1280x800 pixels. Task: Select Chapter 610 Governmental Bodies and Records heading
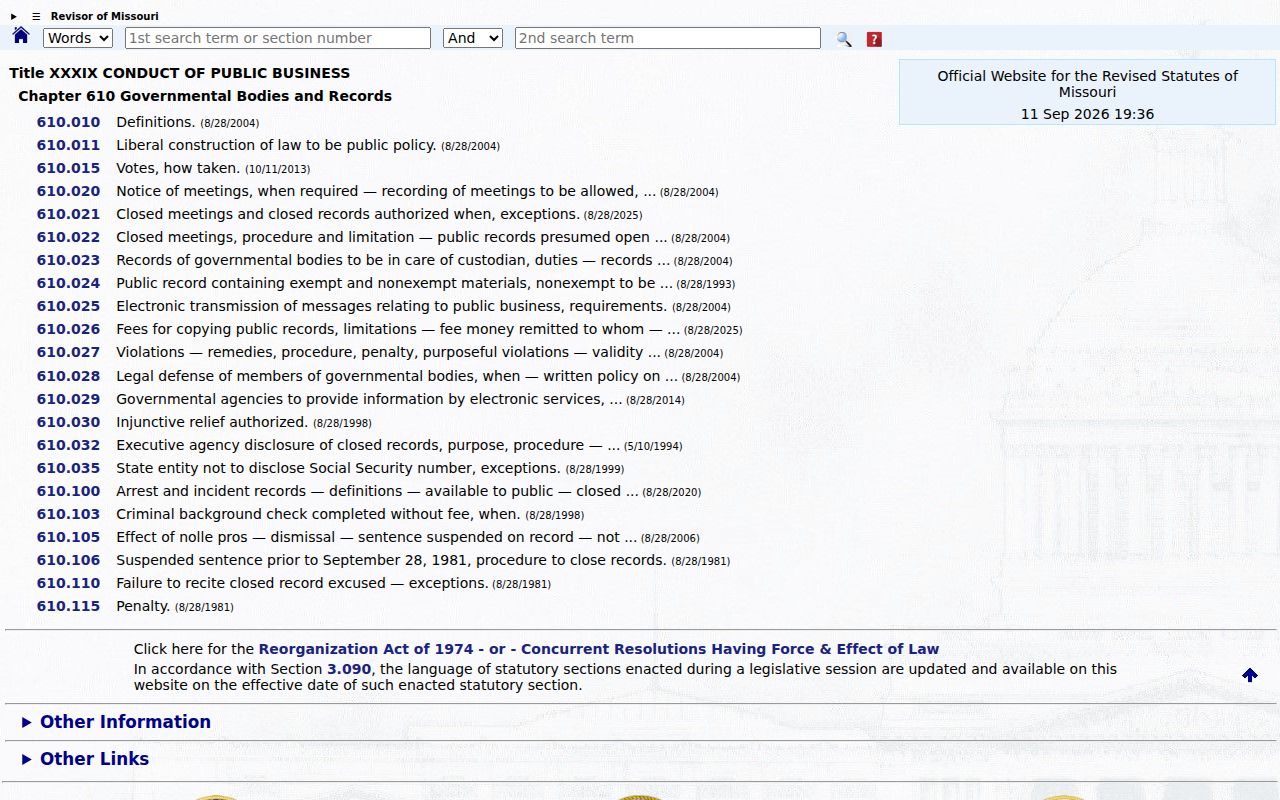pos(205,96)
